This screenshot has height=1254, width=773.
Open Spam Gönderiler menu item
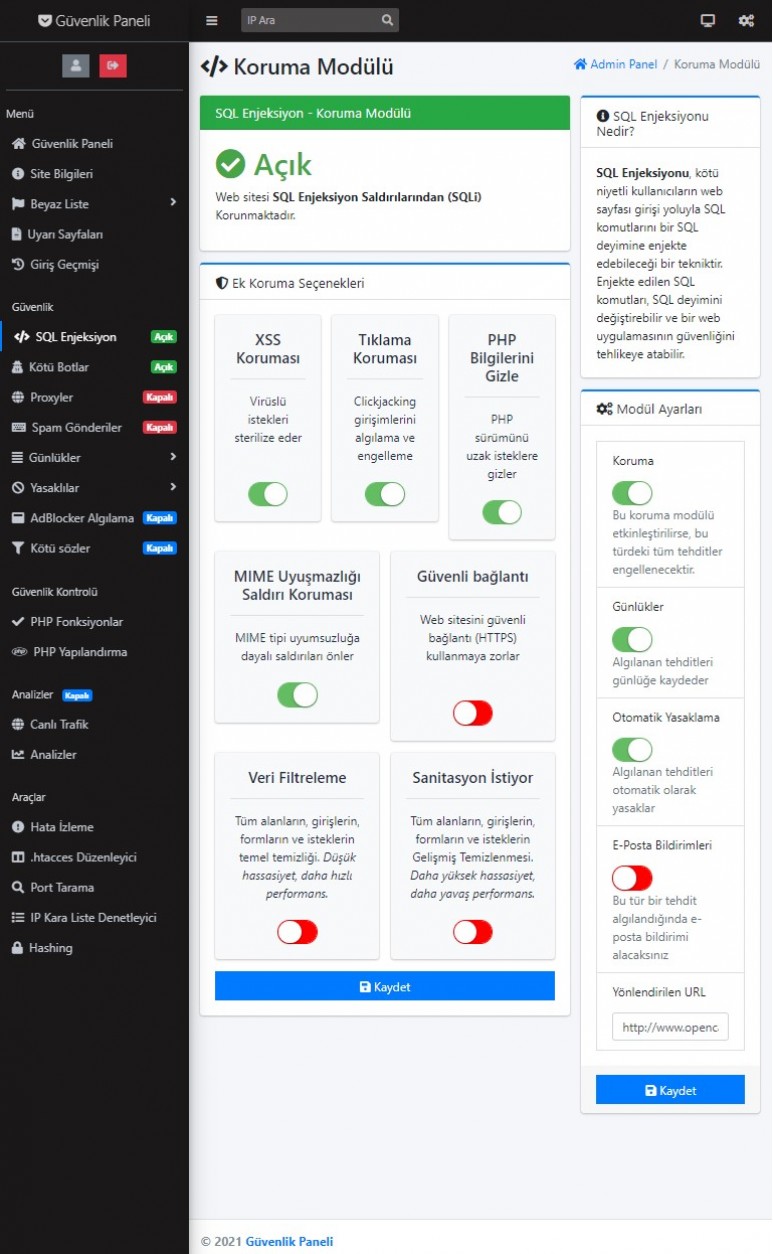pyautogui.click(x=95, y=427)
